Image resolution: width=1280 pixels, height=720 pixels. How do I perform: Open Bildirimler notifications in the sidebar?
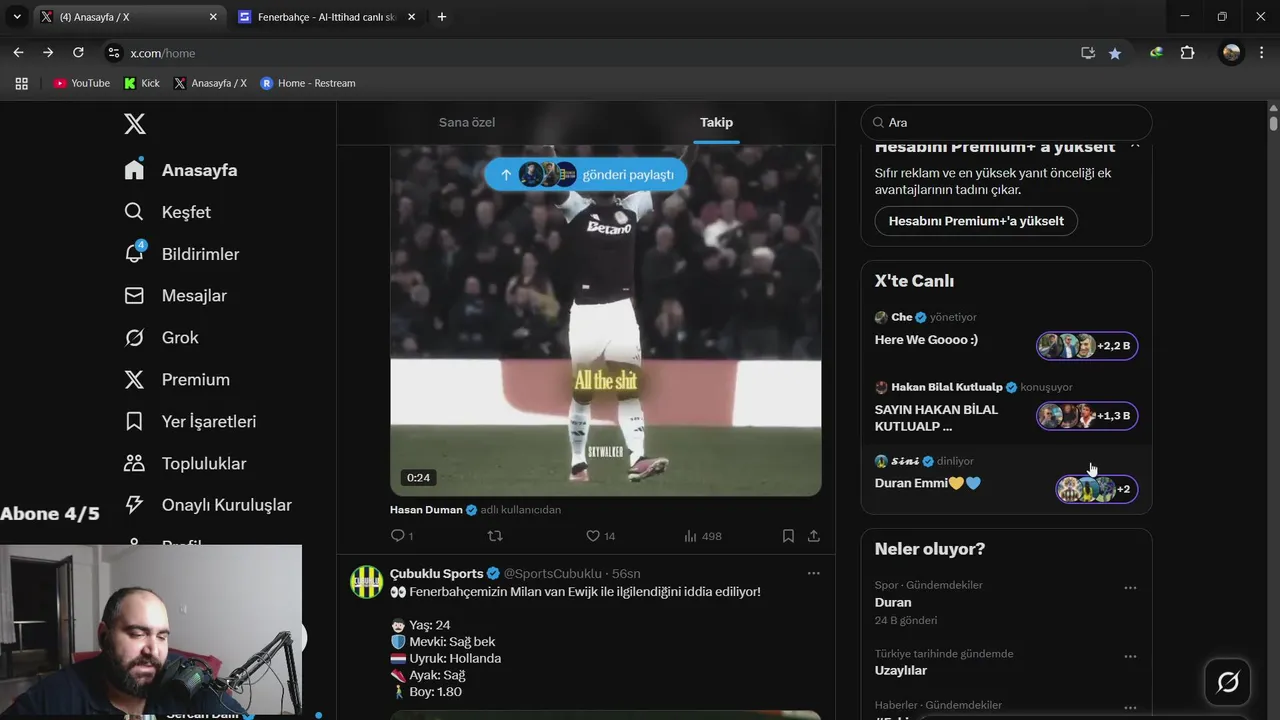(x=181, y=254)
